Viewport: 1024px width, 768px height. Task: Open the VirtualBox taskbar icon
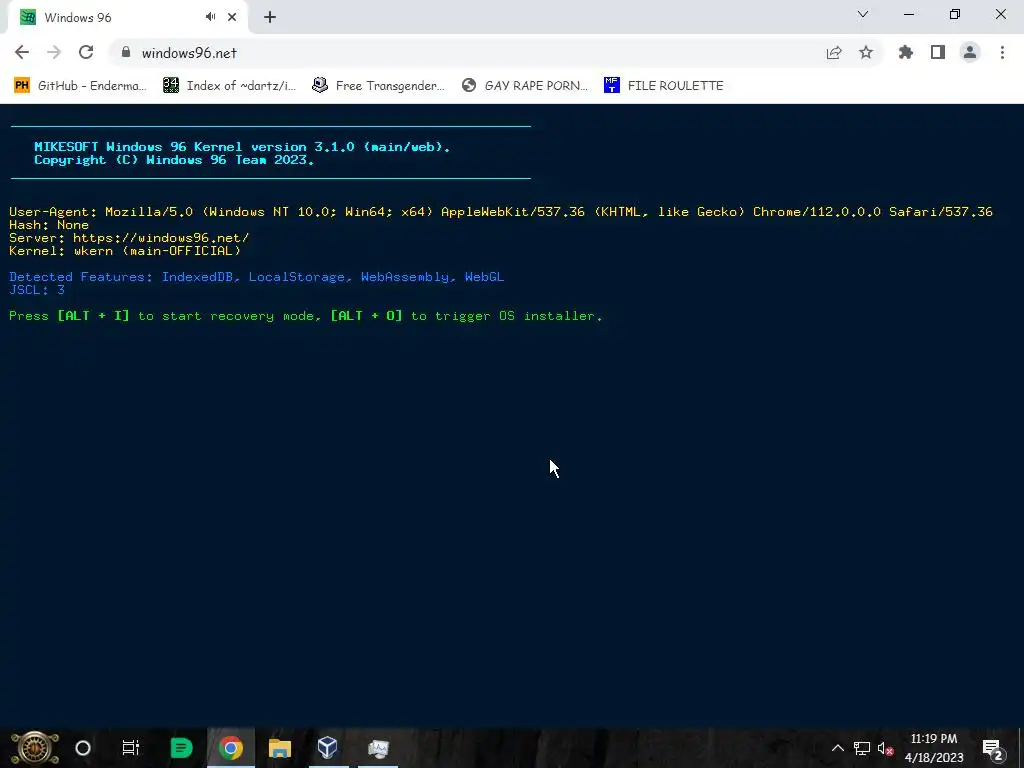pyautogui.click(x=328, y=748)
